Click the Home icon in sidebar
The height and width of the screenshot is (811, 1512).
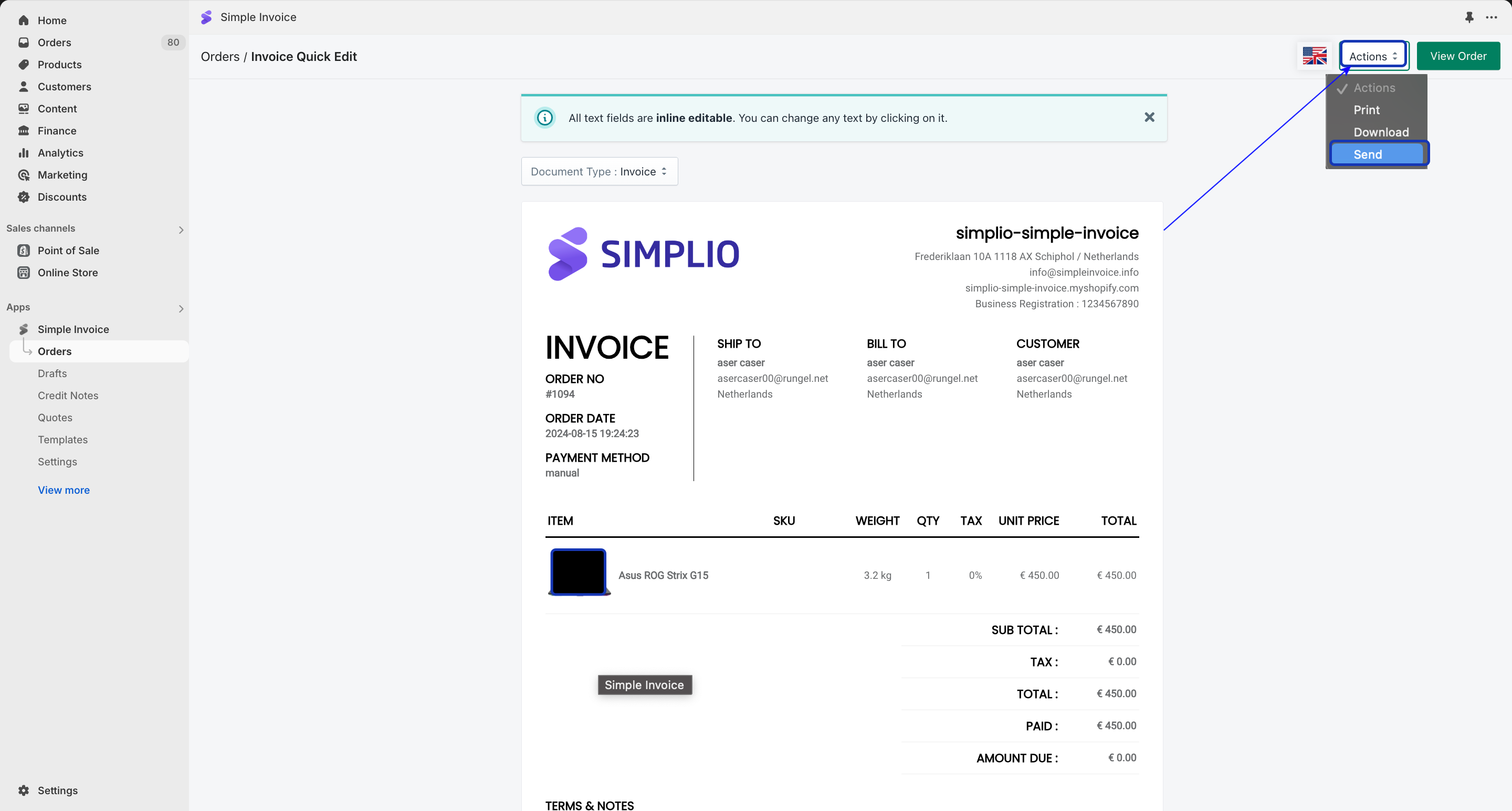click(x=24, y=20)
